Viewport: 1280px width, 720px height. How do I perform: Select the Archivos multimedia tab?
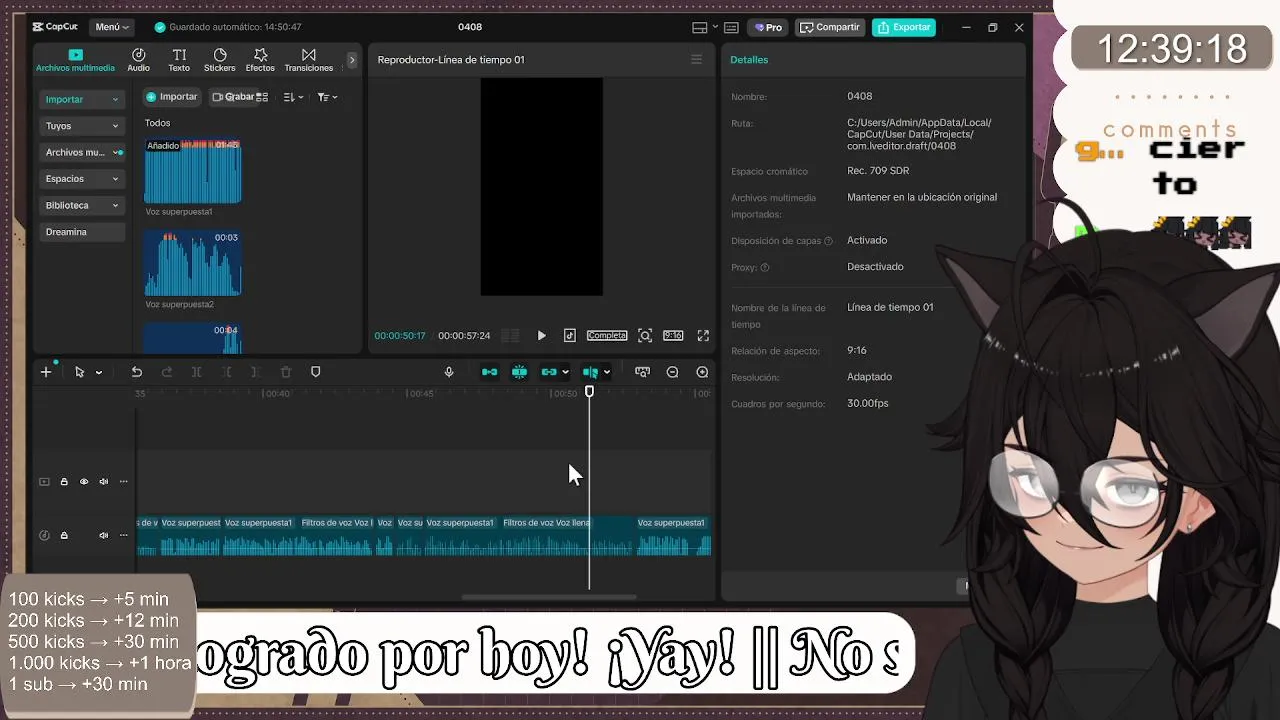tap(75, 60)
